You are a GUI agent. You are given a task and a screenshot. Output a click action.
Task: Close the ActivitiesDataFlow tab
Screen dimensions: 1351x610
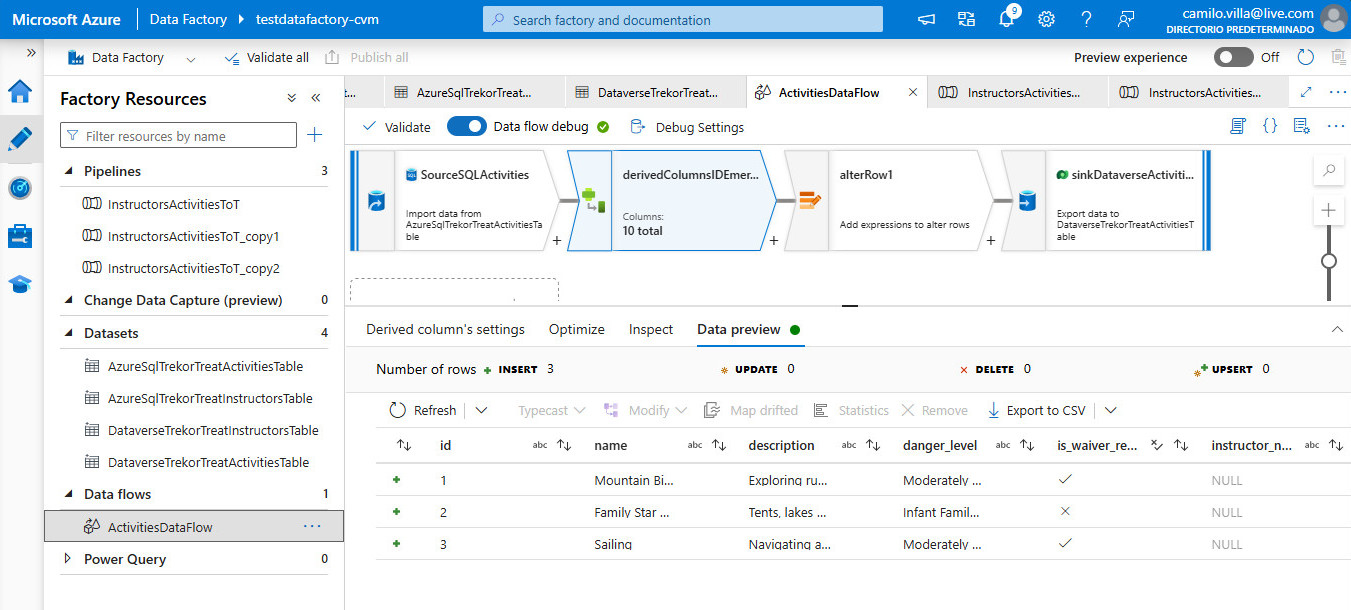point(913,92)
